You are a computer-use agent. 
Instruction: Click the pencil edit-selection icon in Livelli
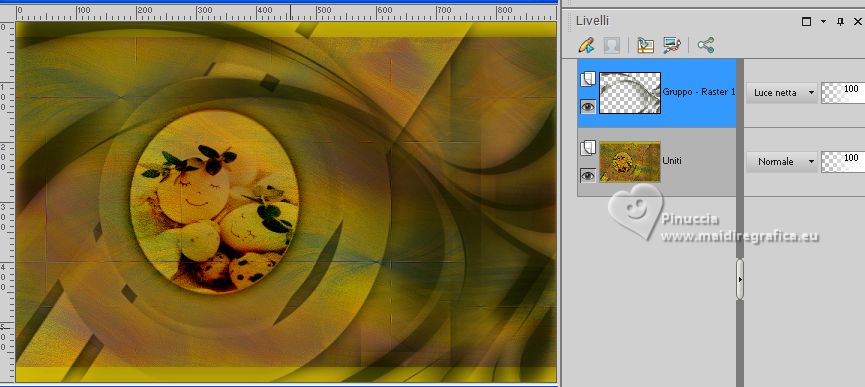pyautogui.click(x=587, y=45)
